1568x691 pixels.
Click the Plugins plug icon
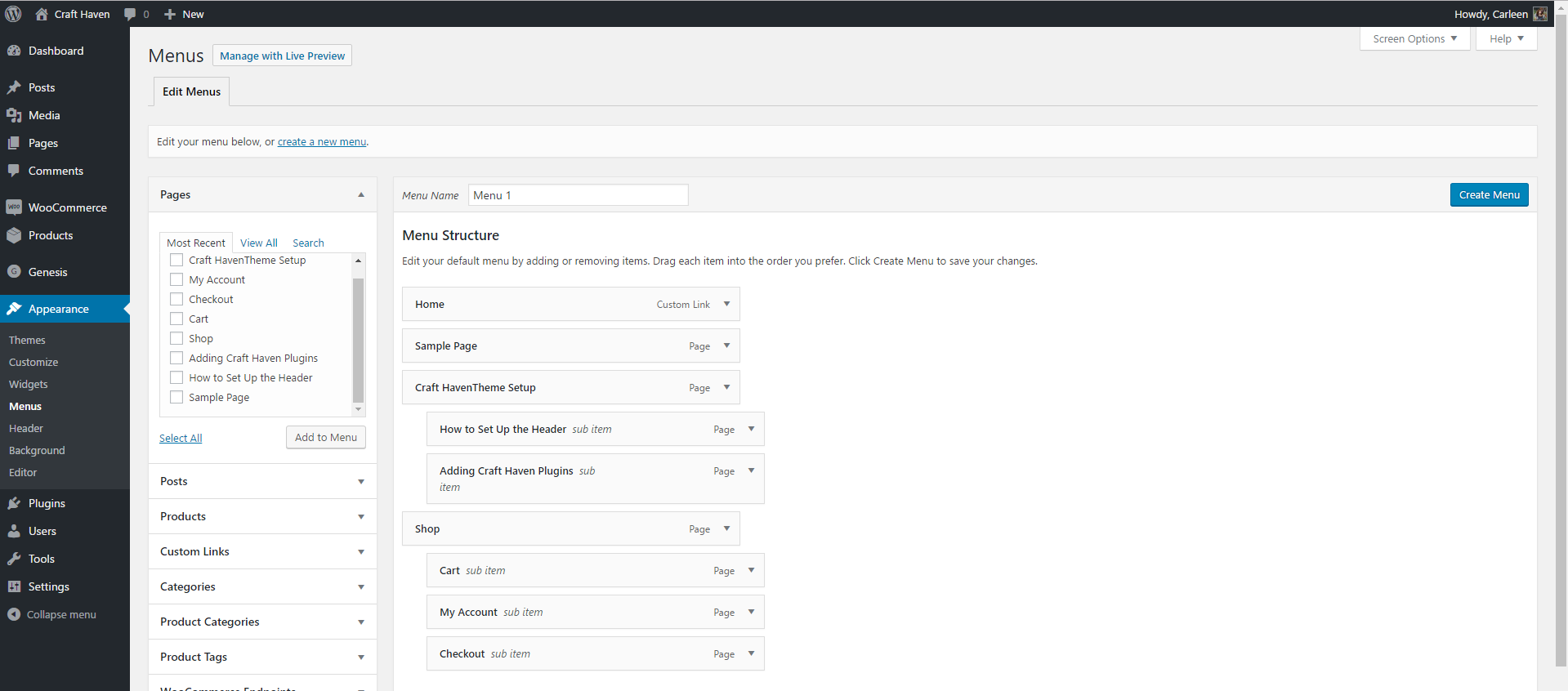pos(14,503)
